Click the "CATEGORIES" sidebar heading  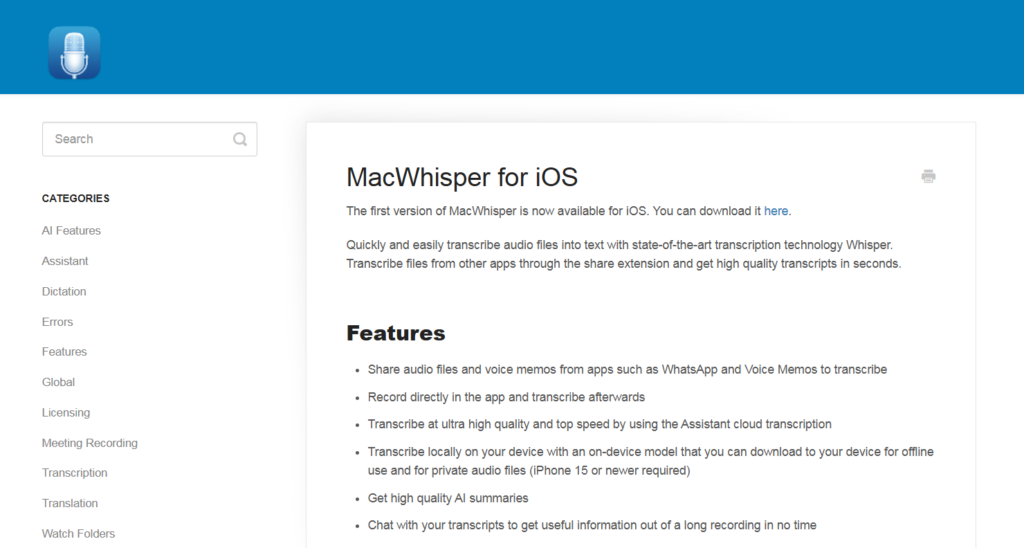click(x=76, y=199)
